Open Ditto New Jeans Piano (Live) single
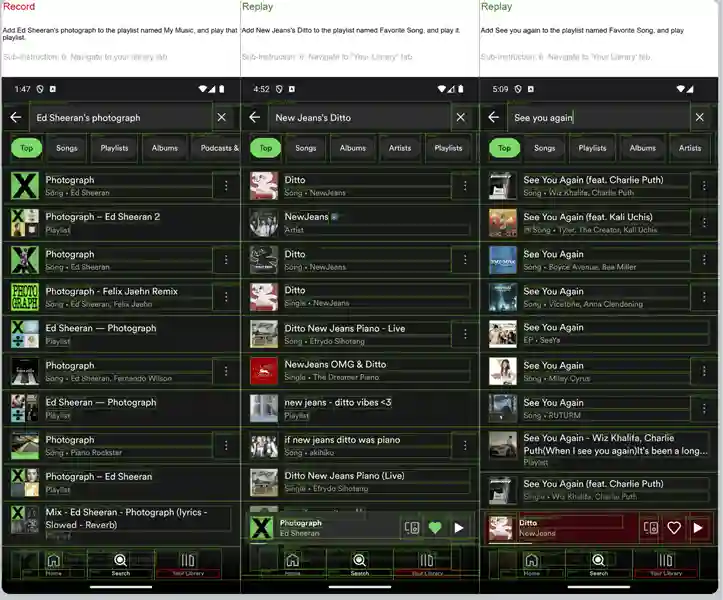723x600 pixels. 360,482
